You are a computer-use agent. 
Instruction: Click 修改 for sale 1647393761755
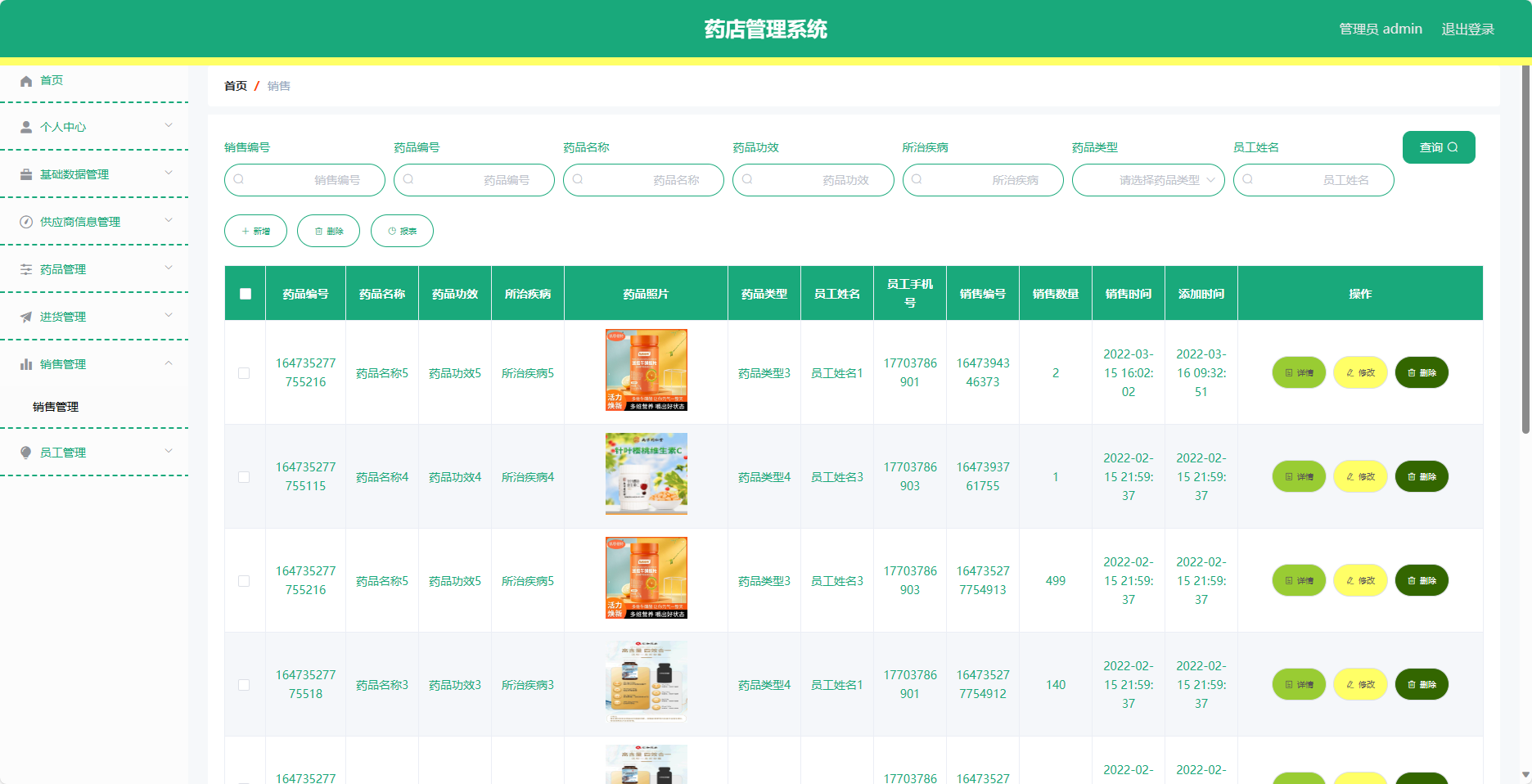click(x=1360, y=476)
